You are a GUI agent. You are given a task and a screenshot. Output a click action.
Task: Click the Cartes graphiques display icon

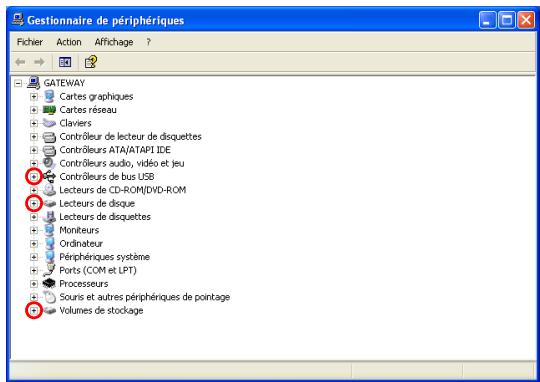(x=50, y=96)
